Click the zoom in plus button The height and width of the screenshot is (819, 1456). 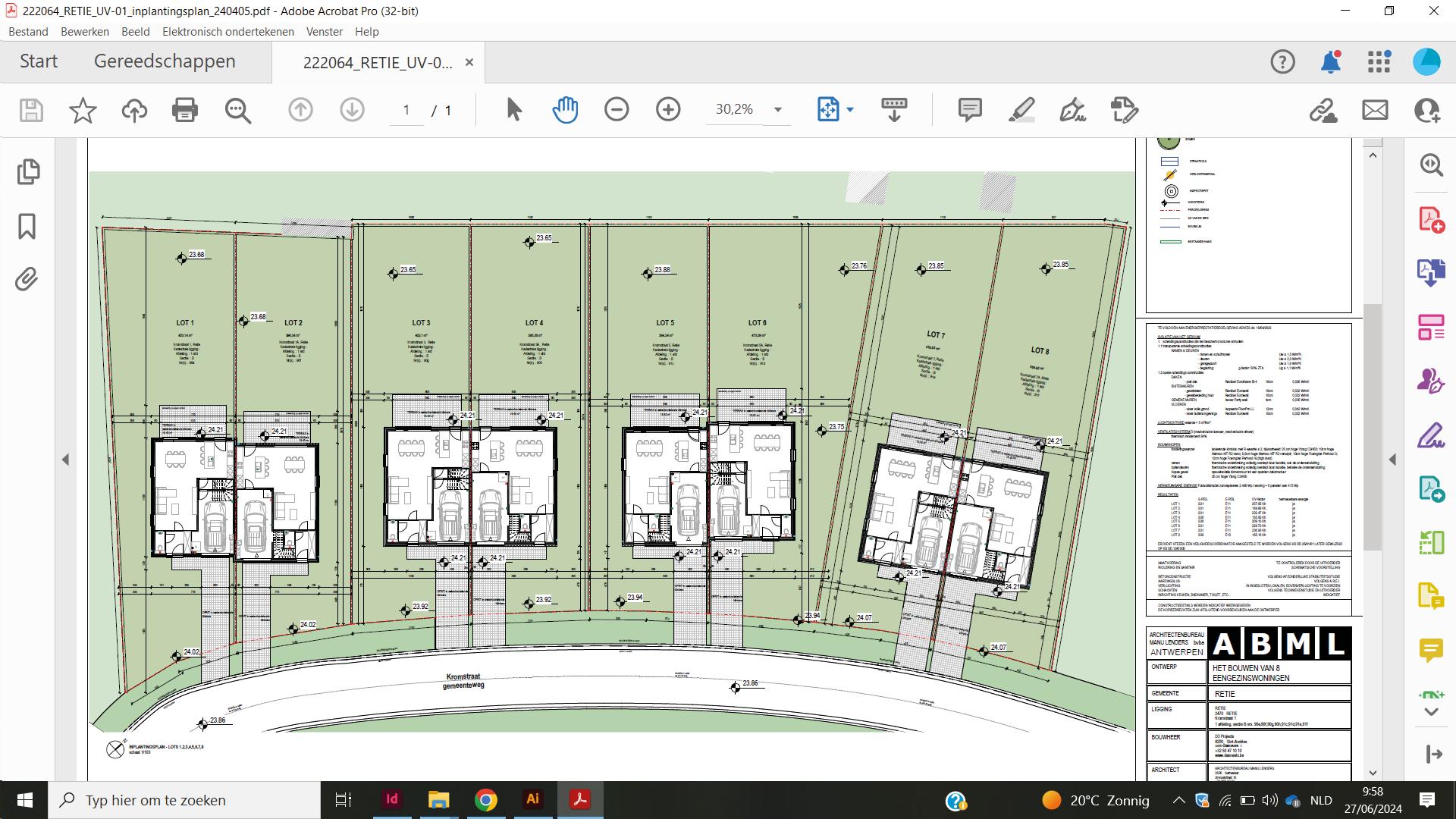pyautogui.click(x=668, y=110)
